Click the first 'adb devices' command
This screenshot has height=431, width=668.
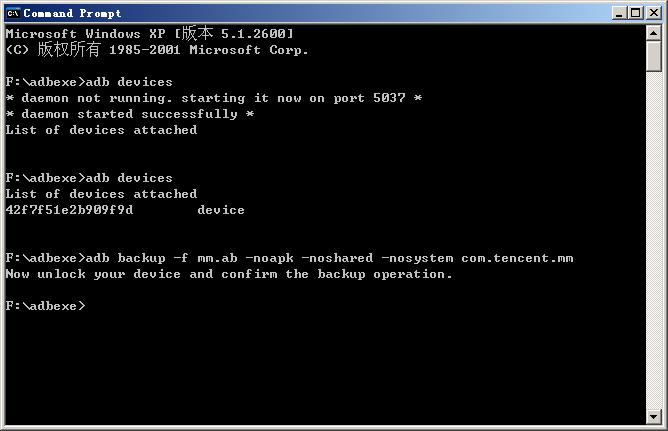coord(129,82)
